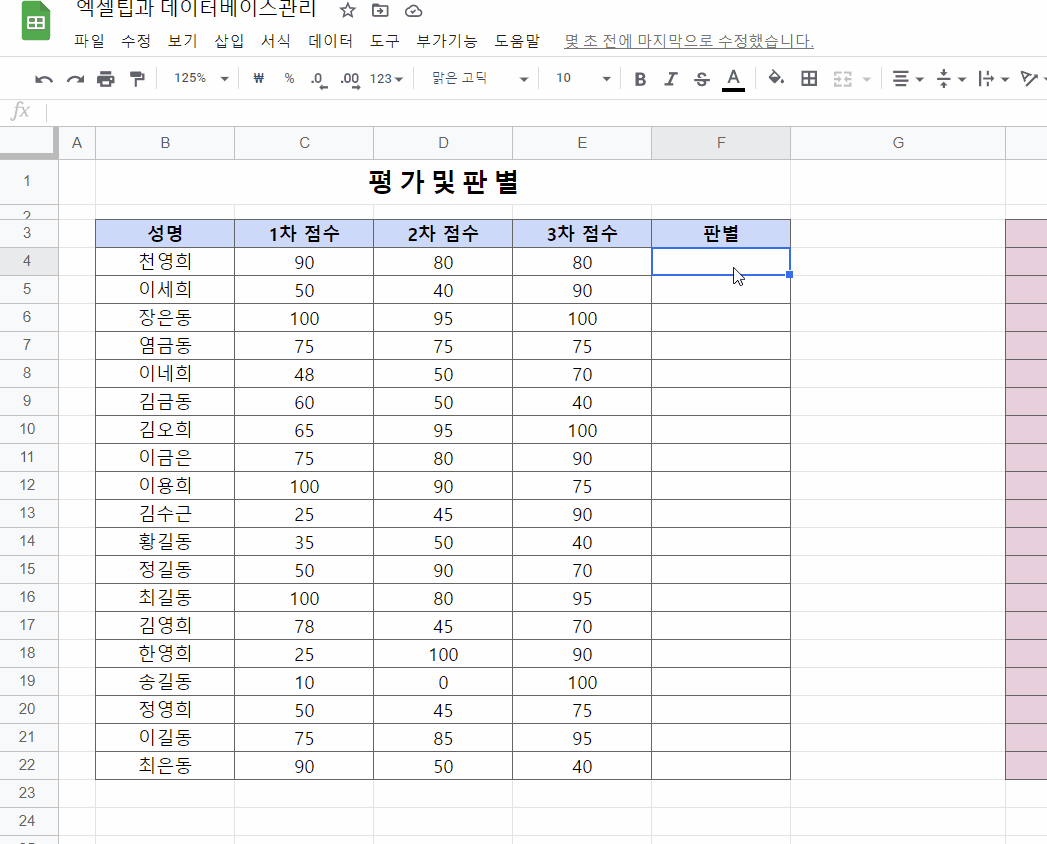The height and width of the screenshot is (844, 1047).
Task: Open Google Sheets home icon
Action: pyautogui.click(x=36, y=21)
